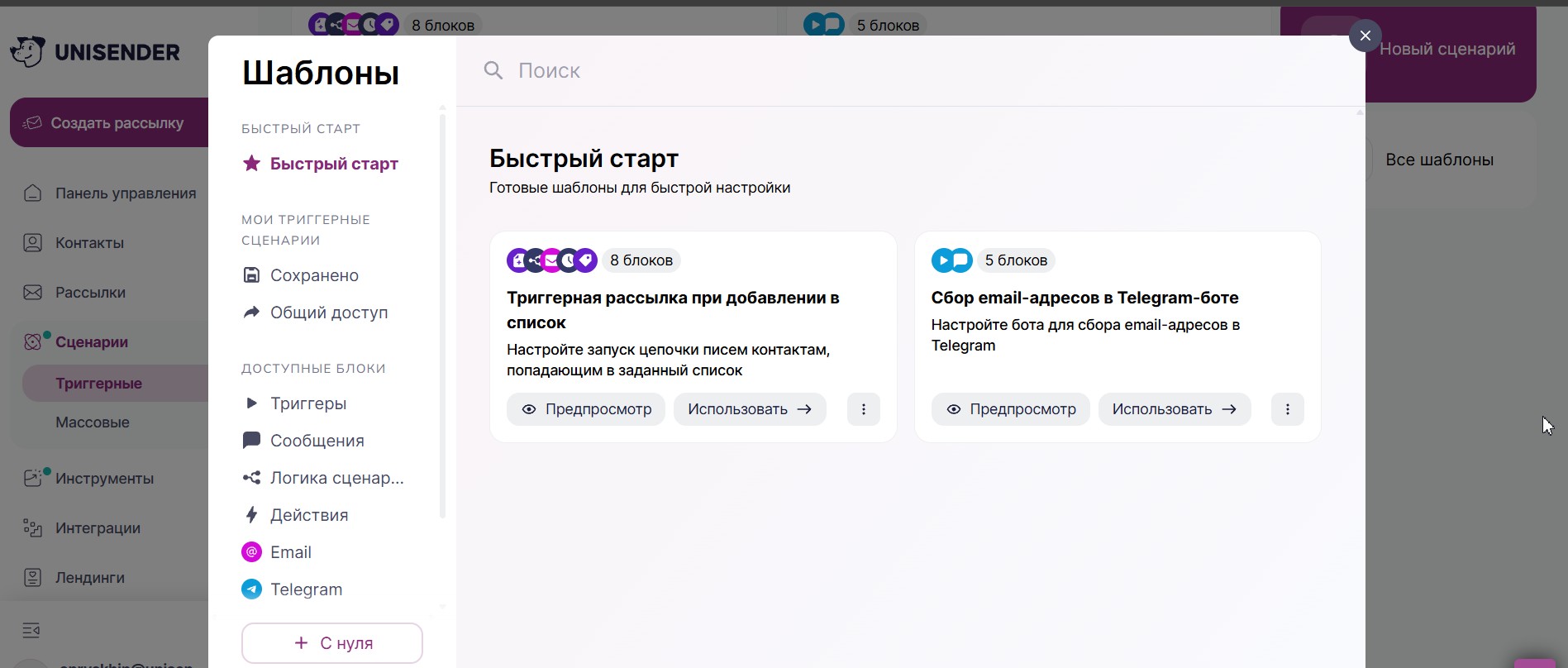Click the Интеграции icon in sidebar
Screen dimensions: 1568x668
click(32, 527)
